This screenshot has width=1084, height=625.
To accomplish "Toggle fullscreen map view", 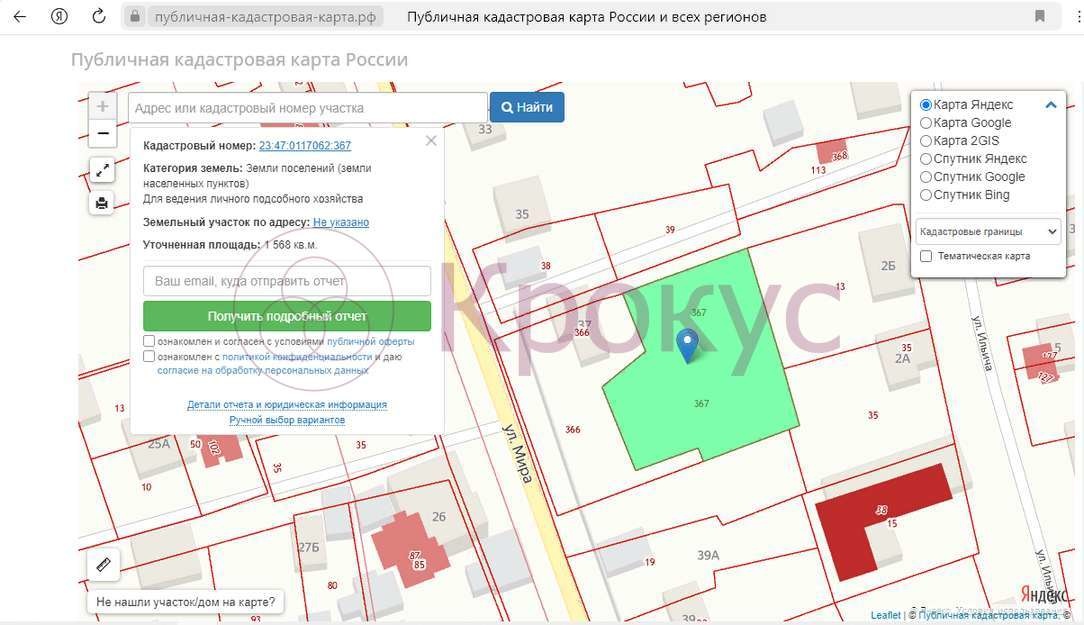I will click(102, 170).
